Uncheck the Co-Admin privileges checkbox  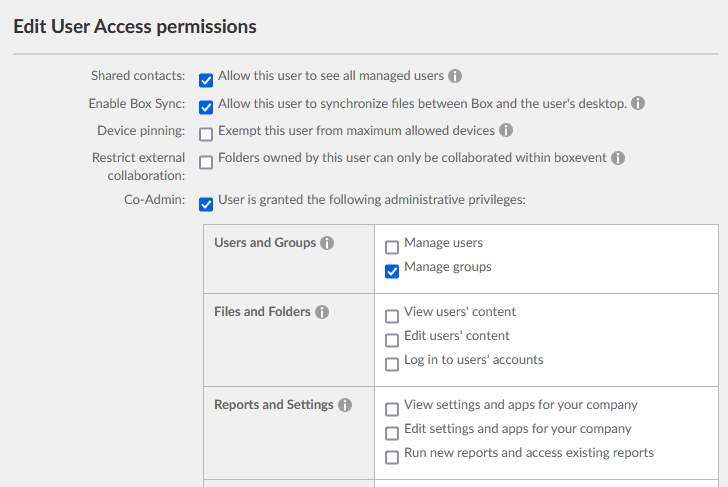pyautogui.click(x=206, y=204)
